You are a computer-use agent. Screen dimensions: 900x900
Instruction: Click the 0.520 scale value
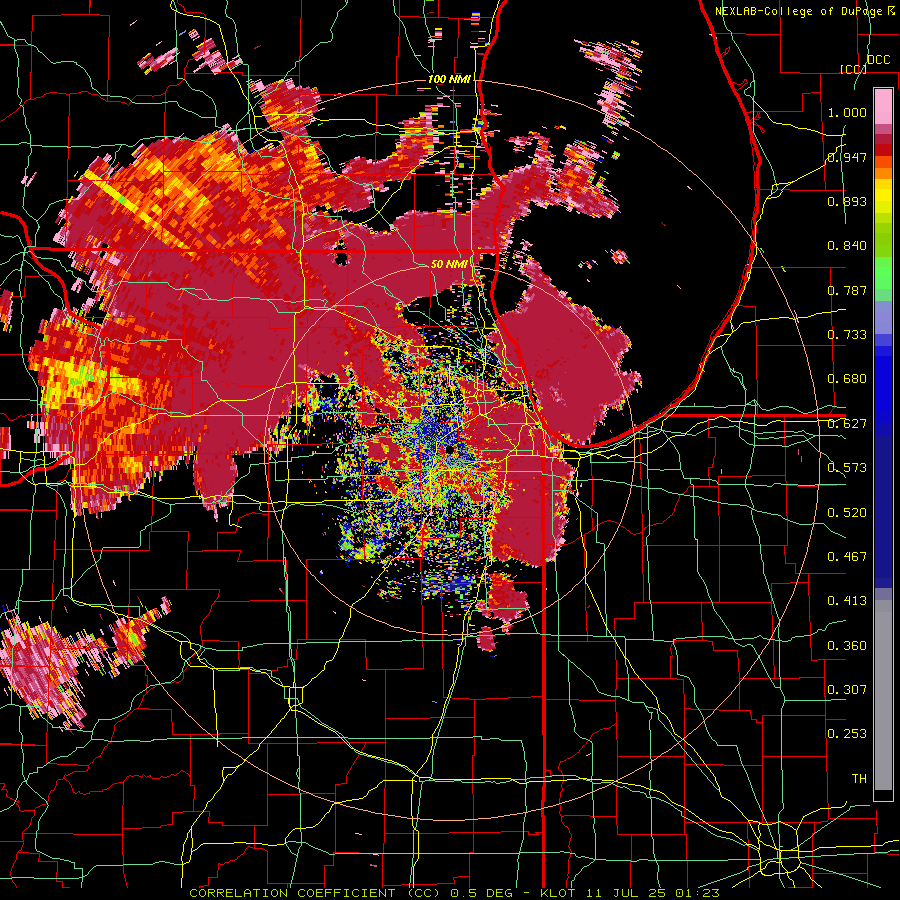click(847, 513)
